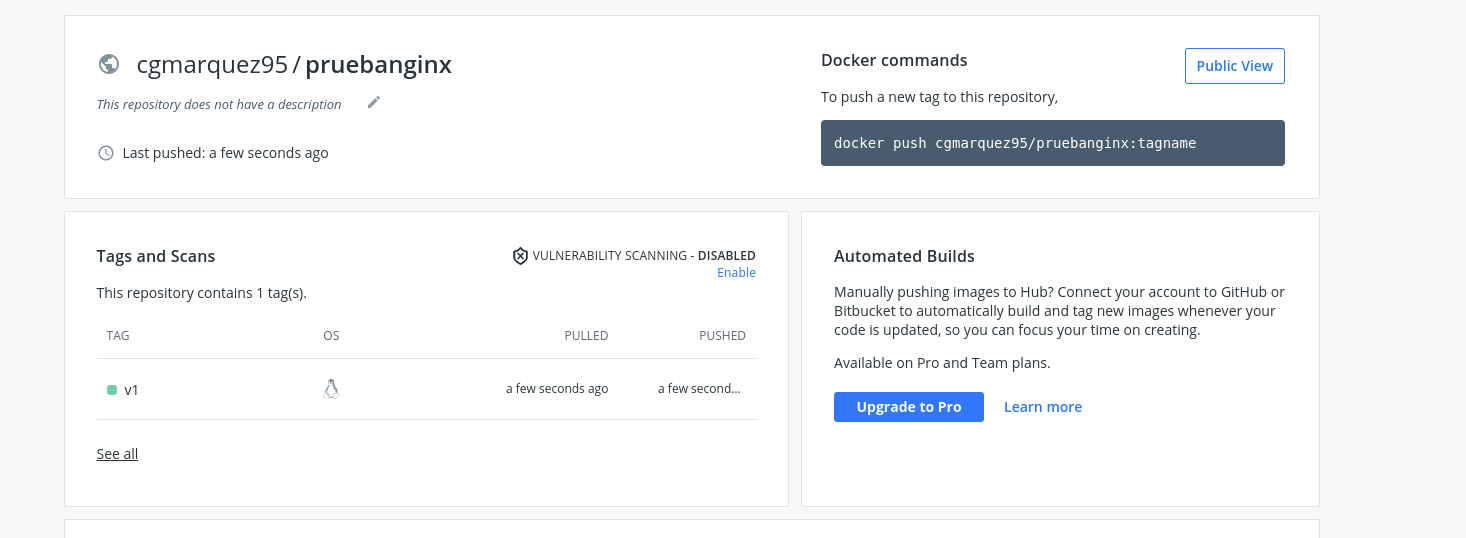Click the docker push command box

pyautogui.click(x=1052, y=143)
